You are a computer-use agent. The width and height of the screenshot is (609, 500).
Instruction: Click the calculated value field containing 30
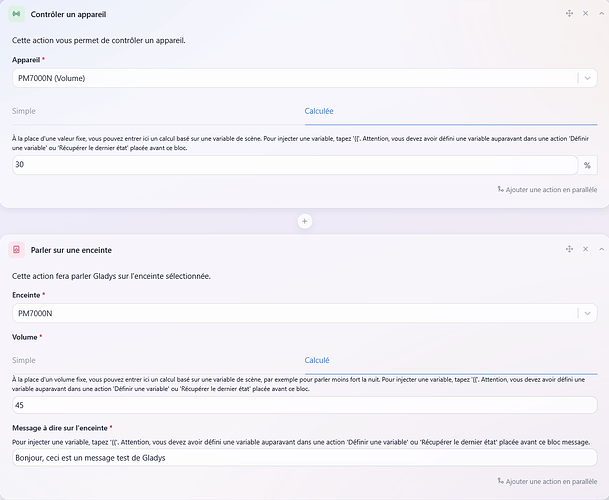pyautogui.click(x=295, y=165)
